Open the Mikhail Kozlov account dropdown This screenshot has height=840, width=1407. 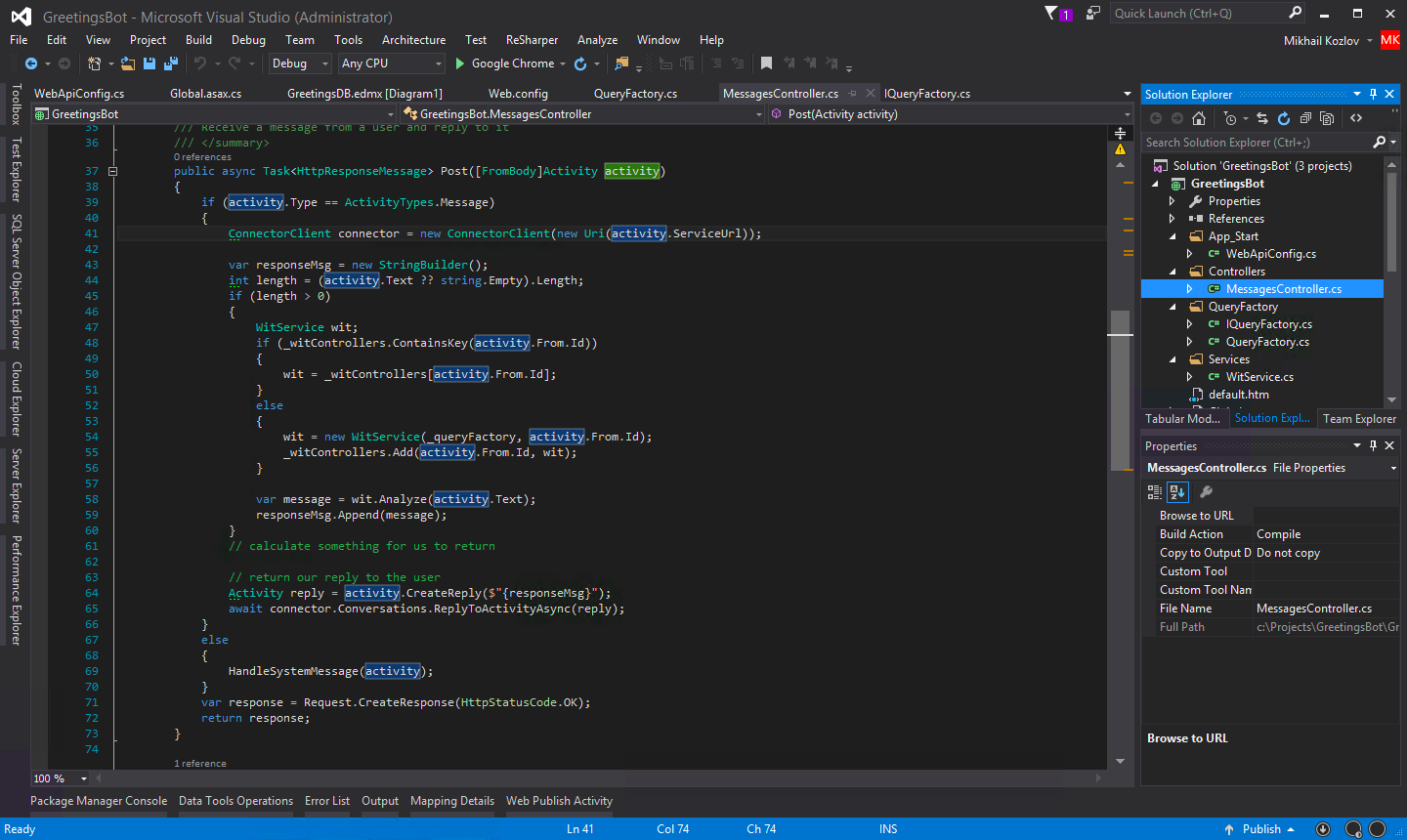[1328, 40]
